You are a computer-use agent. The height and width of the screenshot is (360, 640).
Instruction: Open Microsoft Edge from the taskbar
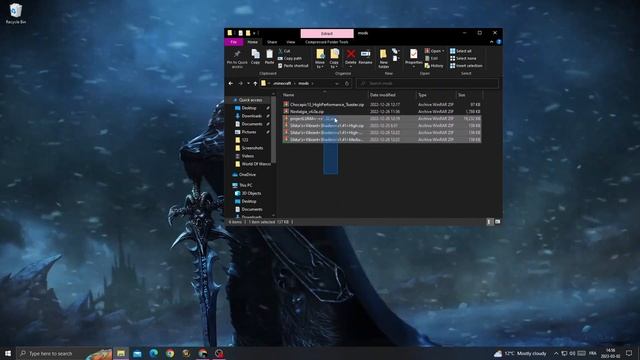tap(153, 353)
